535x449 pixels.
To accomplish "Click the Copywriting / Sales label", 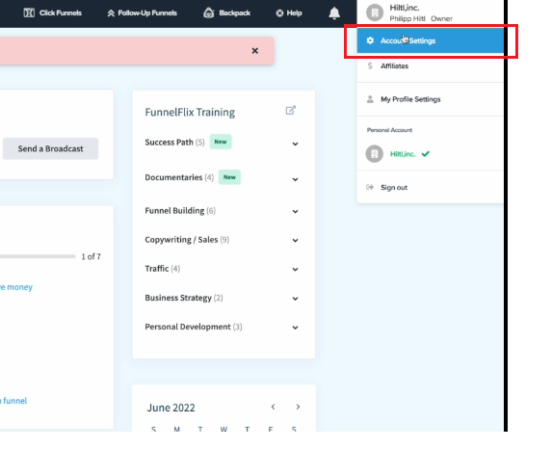I will [x=182, y=240].
